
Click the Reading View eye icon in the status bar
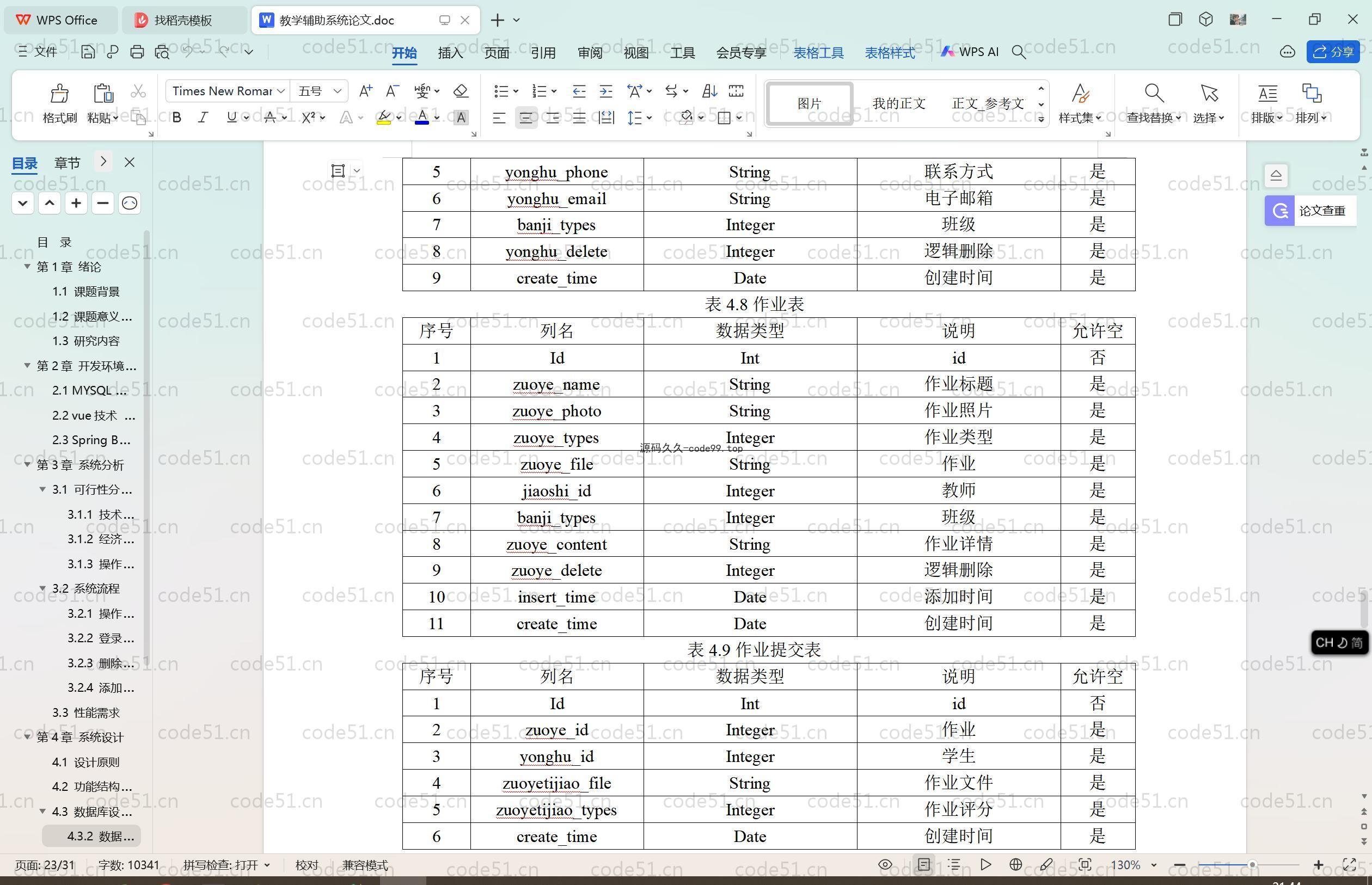(885, 865)
